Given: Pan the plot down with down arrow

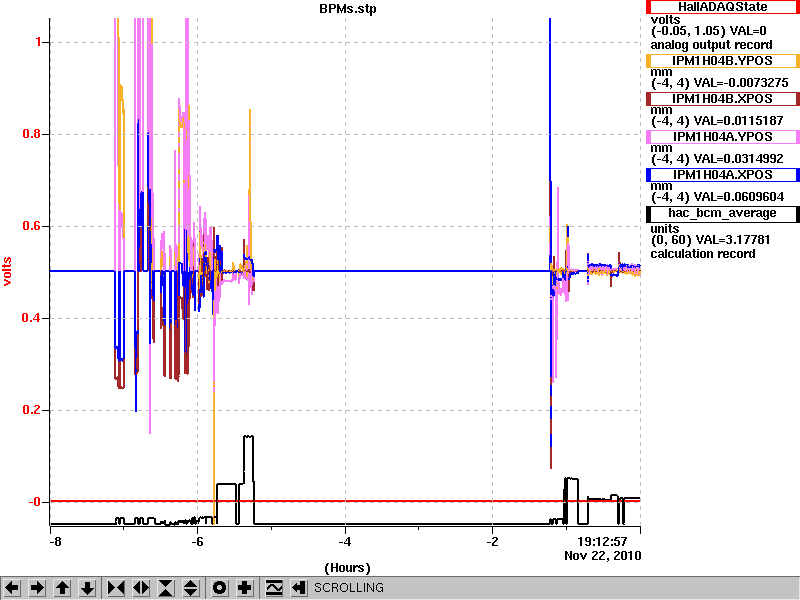Looking at the screenshot, I should pos(87,588).
